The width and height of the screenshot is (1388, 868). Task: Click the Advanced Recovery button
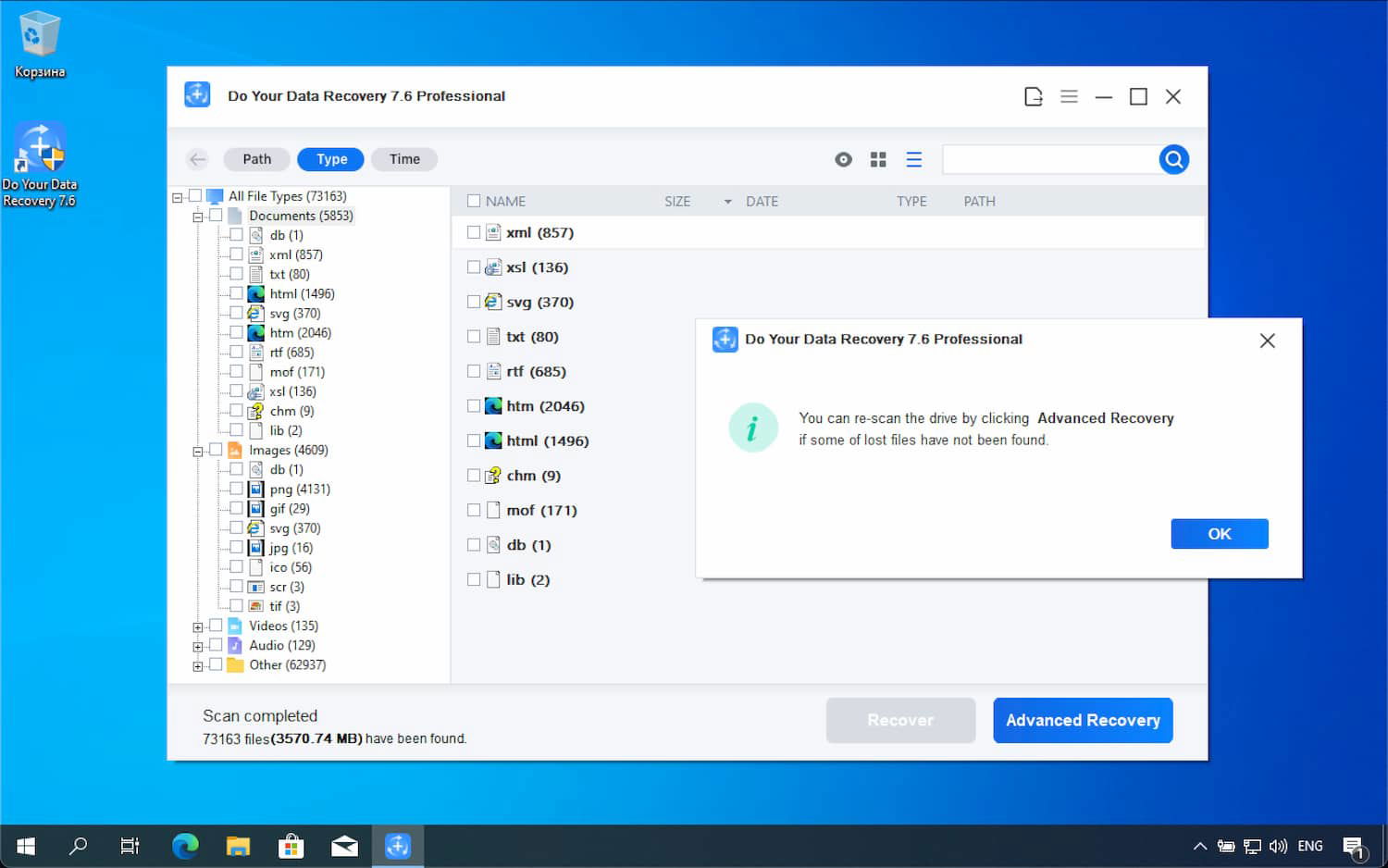point(1083,720)
